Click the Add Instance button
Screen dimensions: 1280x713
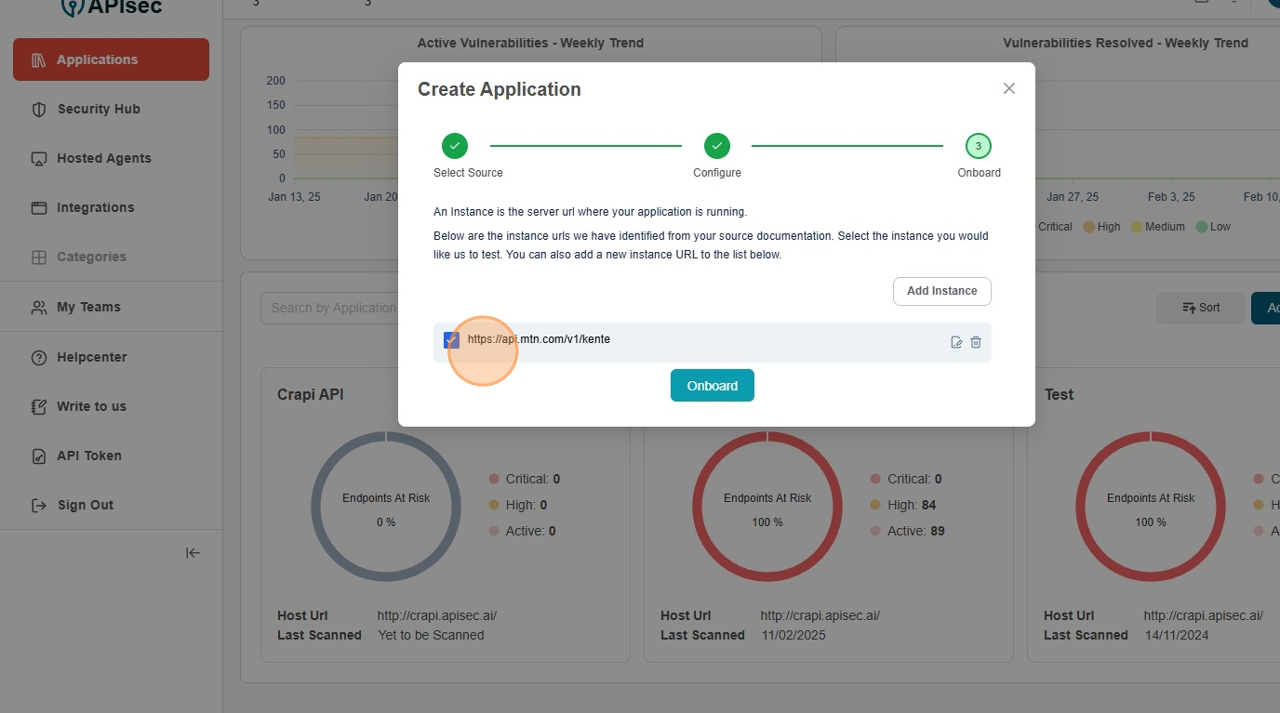tap(941, 291)
